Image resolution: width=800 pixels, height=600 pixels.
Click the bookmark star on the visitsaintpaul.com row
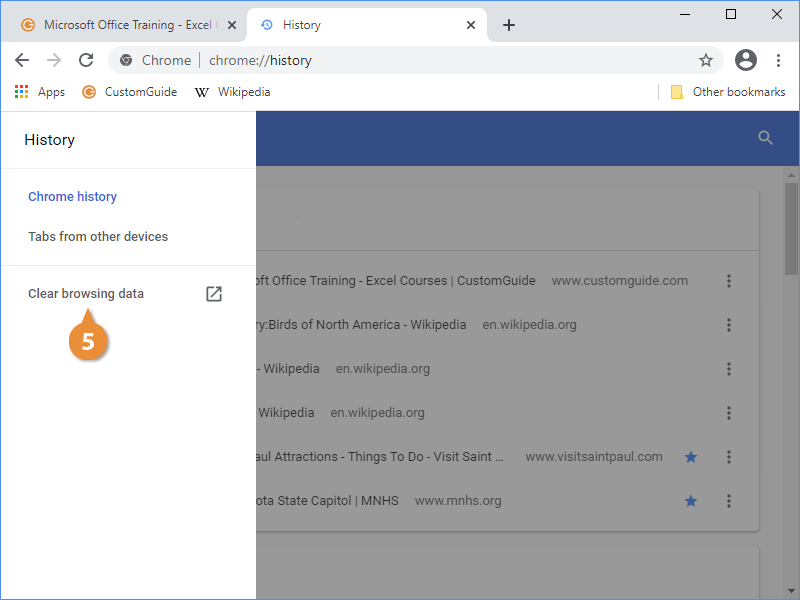pyautogui.click(x=691, y=457)
